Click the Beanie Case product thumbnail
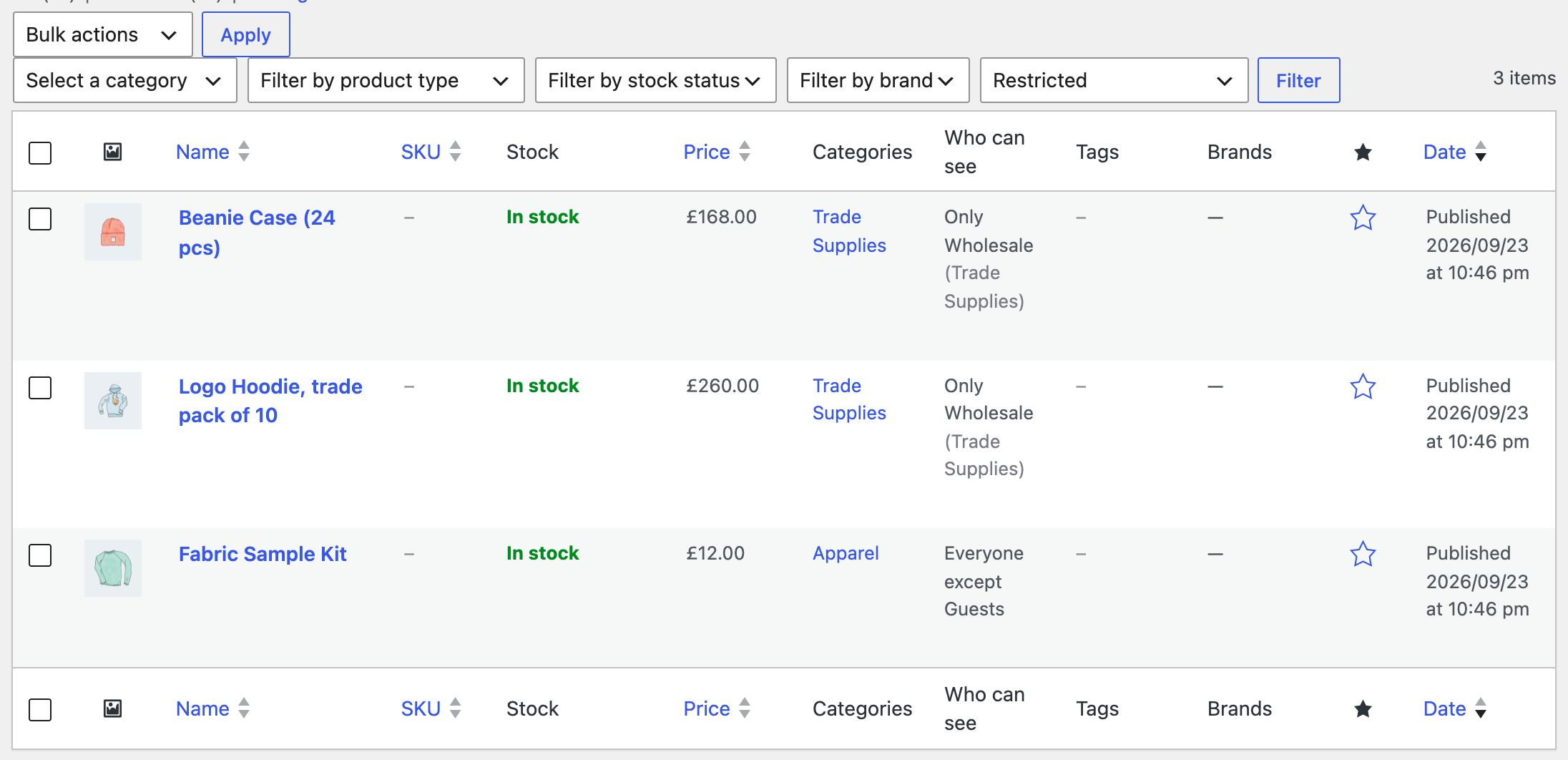This screenshot has height=760, width=1568. (113, 232)
